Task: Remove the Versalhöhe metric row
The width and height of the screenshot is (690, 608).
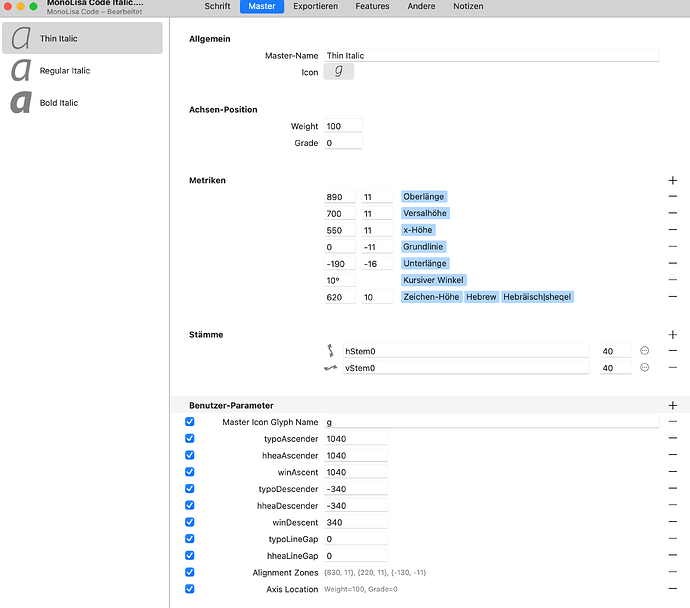Action: 672,213
